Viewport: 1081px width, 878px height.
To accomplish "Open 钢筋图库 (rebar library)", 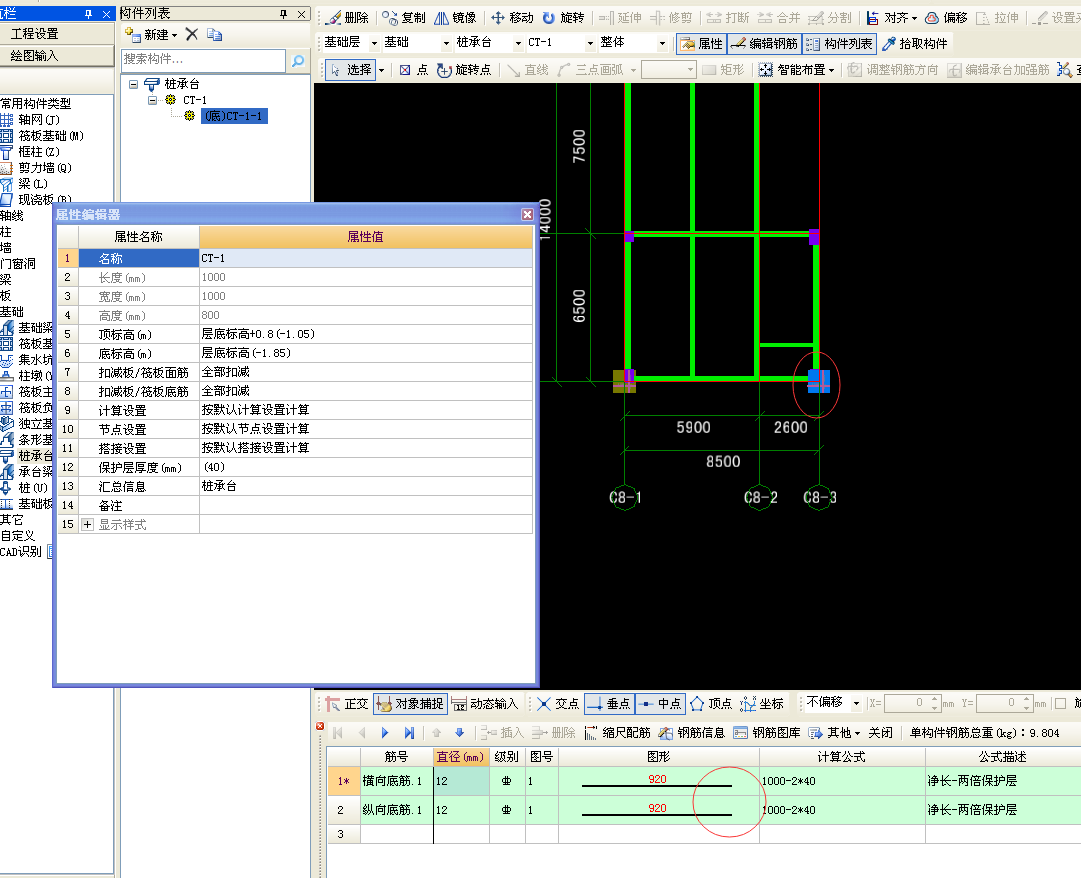I will [767, 733].
